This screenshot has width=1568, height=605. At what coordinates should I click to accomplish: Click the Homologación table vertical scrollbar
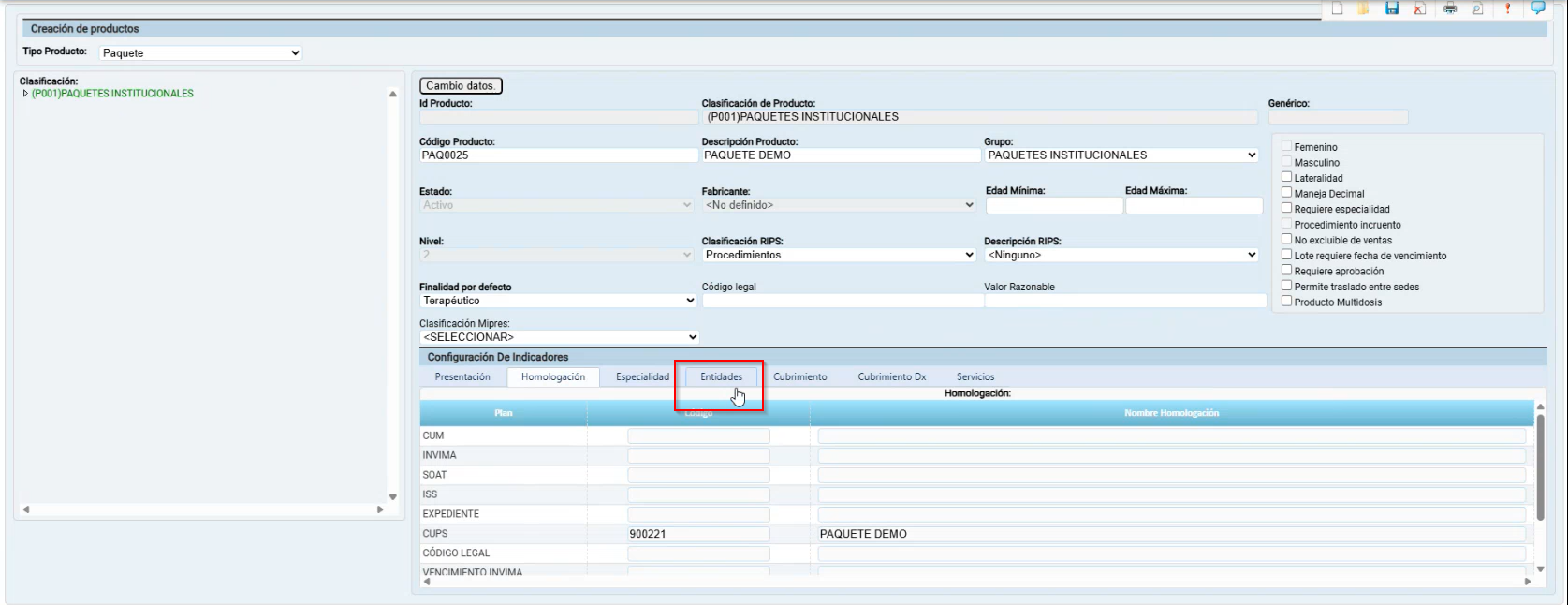coord(1540,466)
